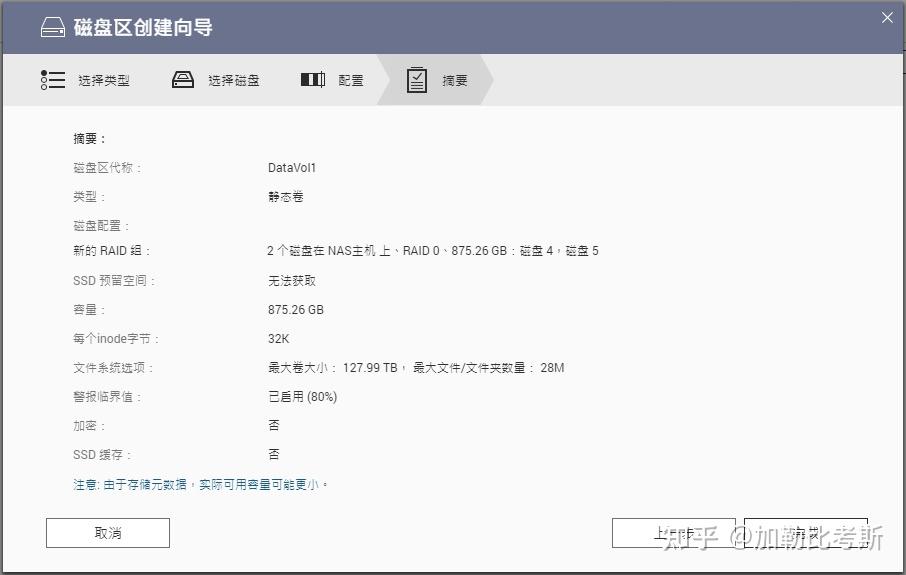Click the list icon for 选择类型 step

[x=53, y=80]
